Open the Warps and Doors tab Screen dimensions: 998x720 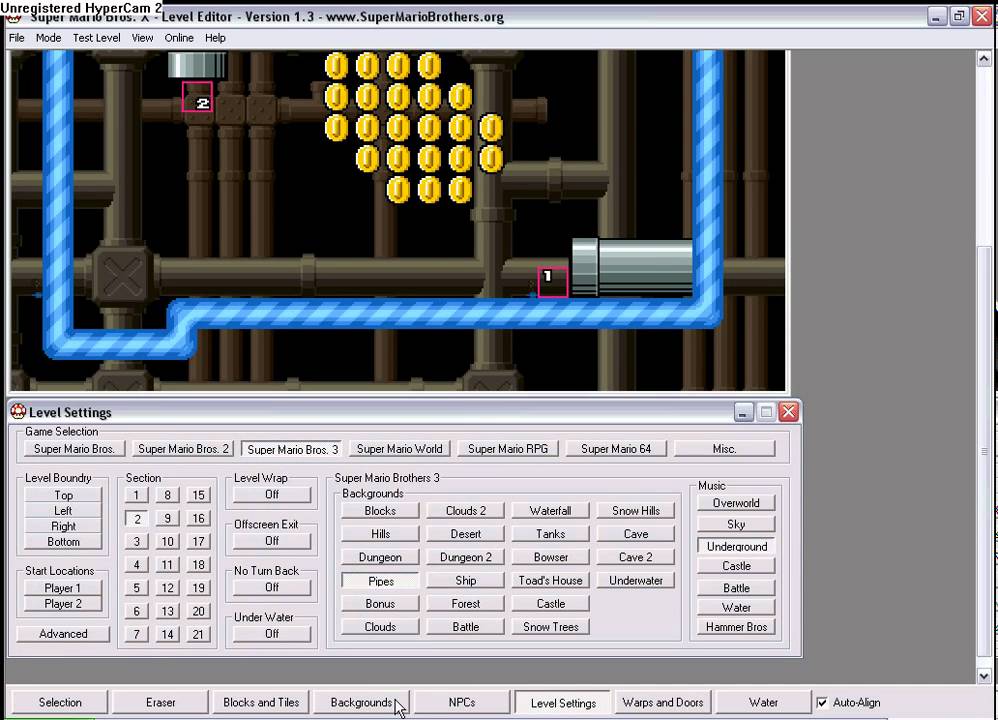point(663,702)
